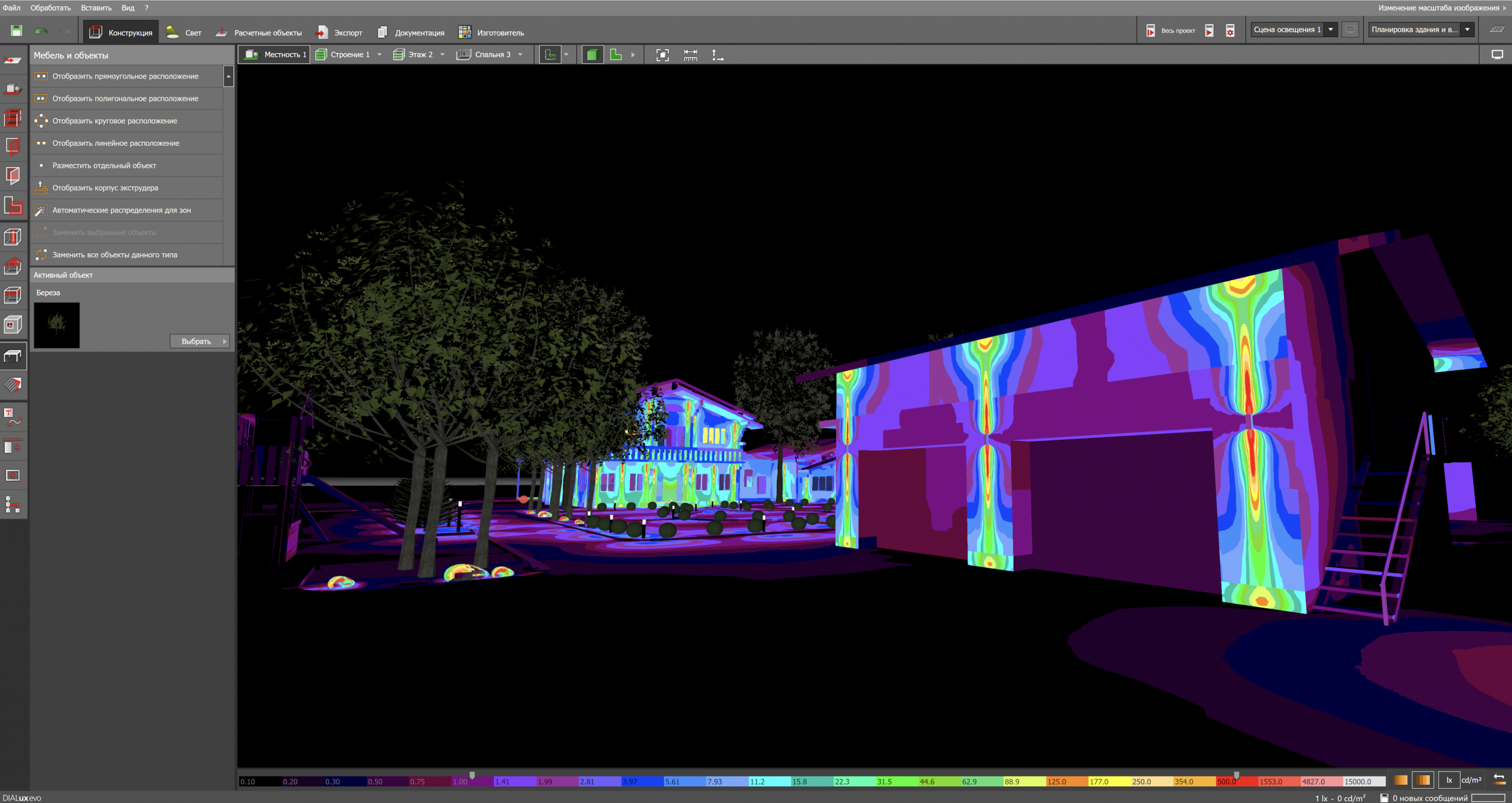1512x803 pixels.
Task: Open the Обработать menu
Action: 50,8
